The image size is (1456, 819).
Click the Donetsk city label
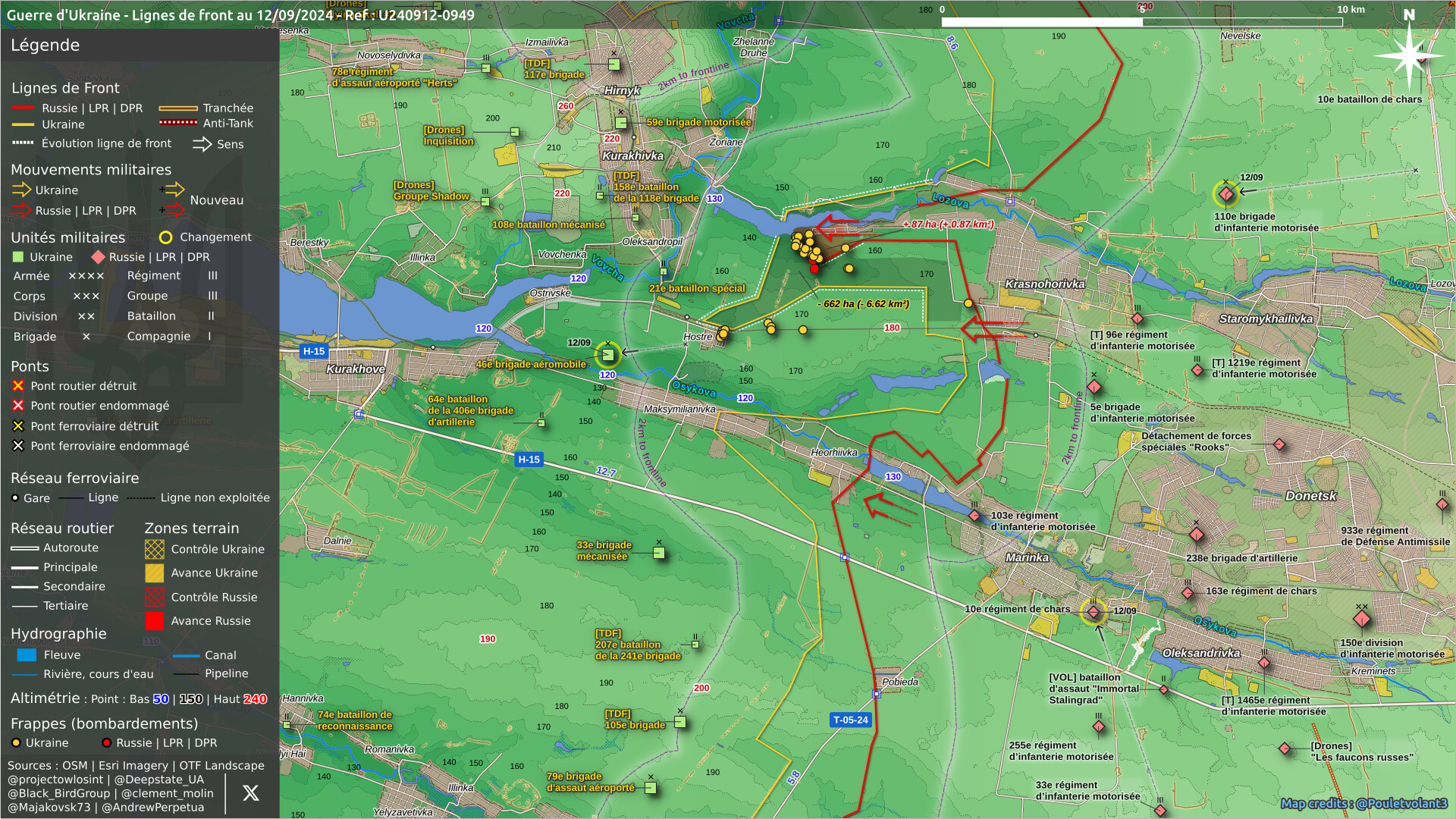coord(1310,496)
